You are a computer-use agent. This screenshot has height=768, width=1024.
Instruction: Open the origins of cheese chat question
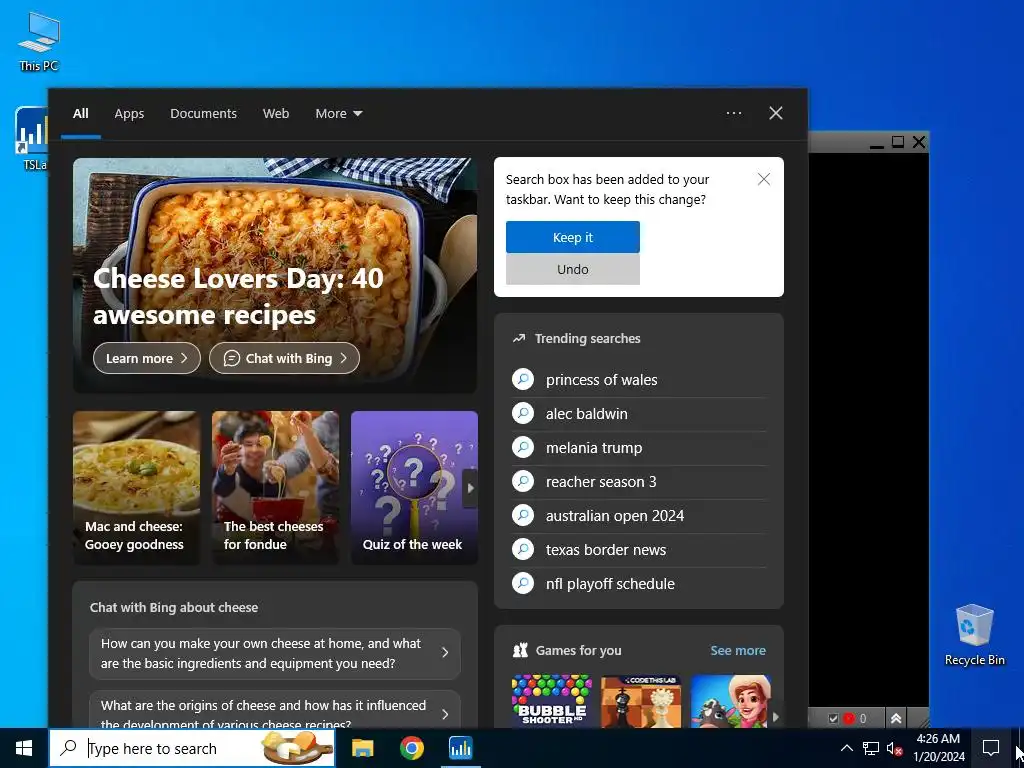pos(275,710)
